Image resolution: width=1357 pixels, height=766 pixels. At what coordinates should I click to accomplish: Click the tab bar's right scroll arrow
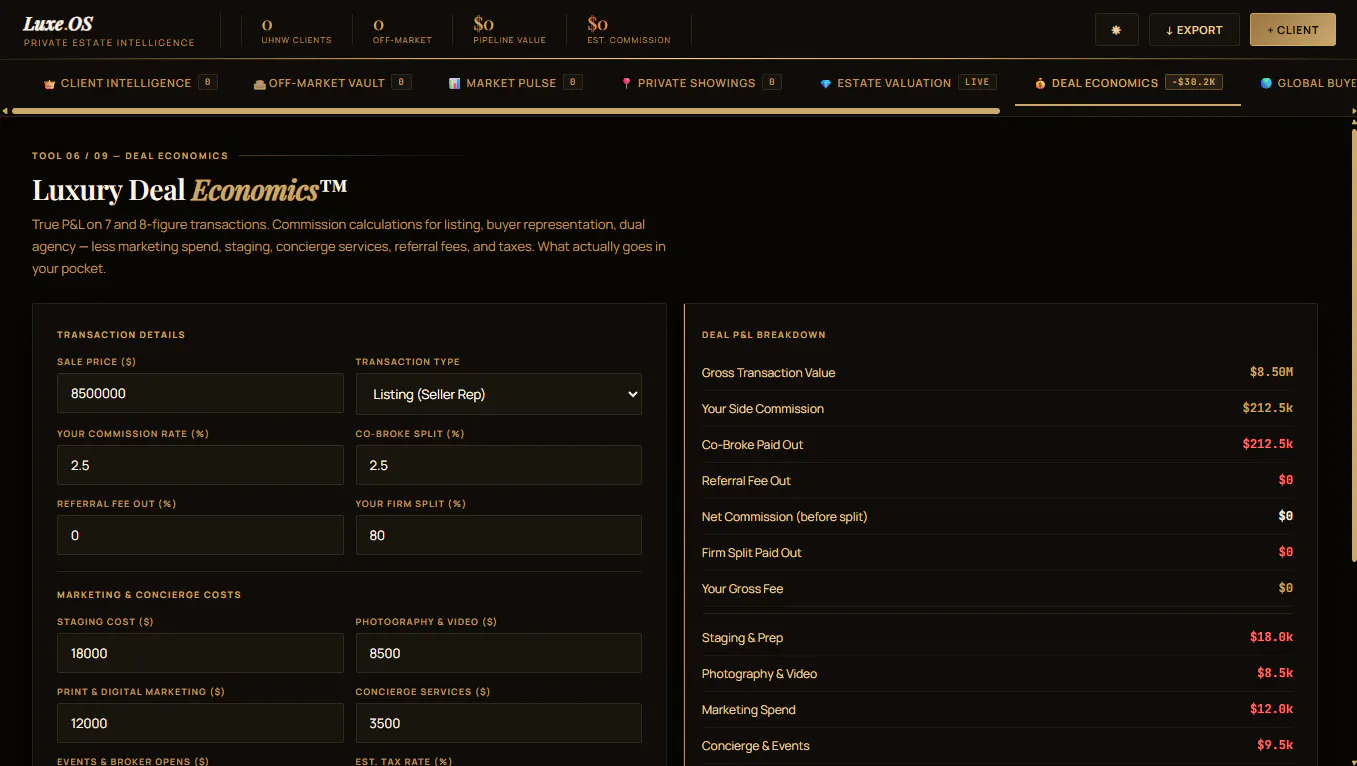pyautogui.click(x=1352, y=110)
